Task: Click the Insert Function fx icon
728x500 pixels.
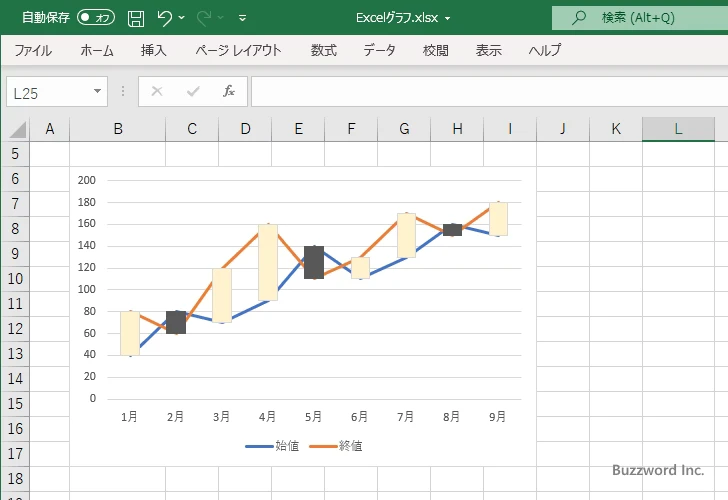Action: tap(229, 91)
